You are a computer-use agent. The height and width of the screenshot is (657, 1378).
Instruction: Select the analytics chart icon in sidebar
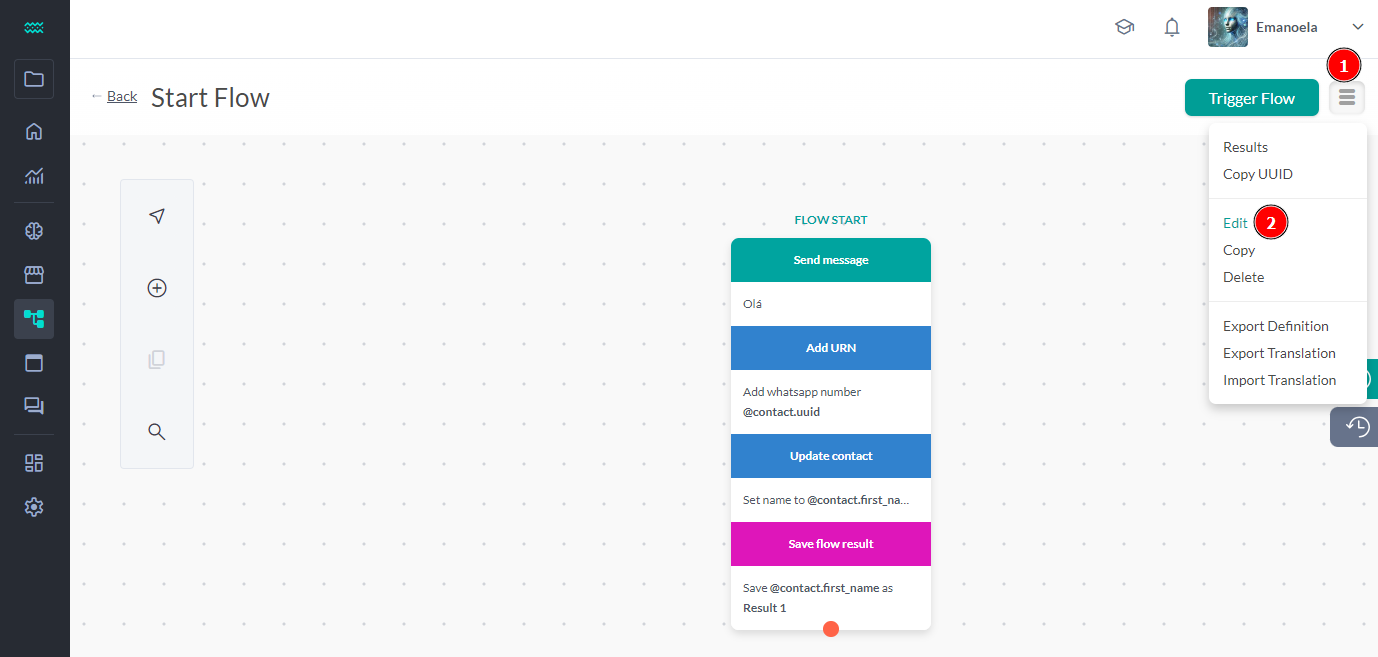34,176
